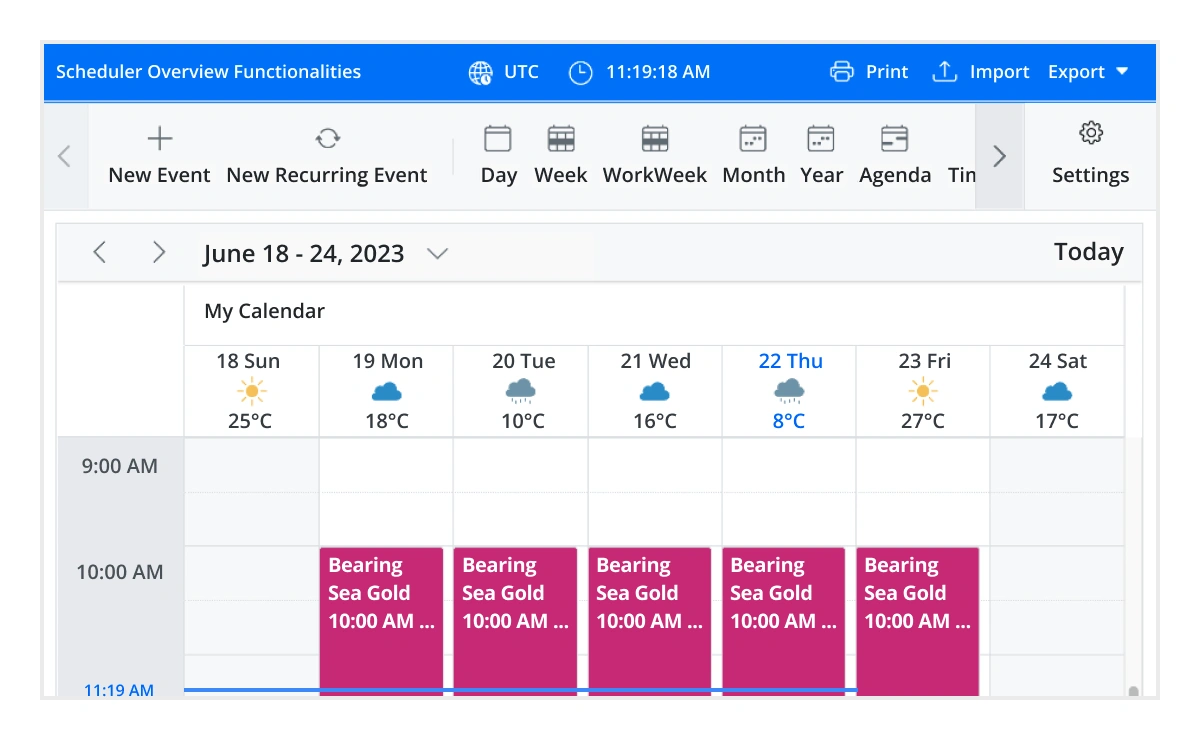Click the Print printer icon

coord(841,71)
